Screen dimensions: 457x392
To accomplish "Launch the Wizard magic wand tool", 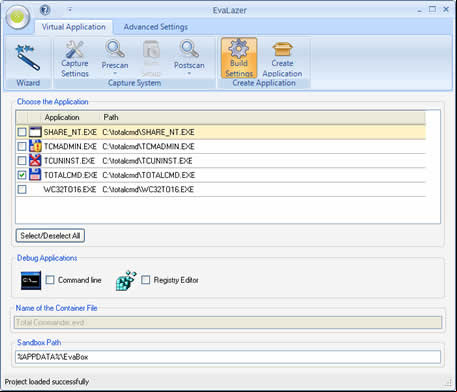I will 28,58.
